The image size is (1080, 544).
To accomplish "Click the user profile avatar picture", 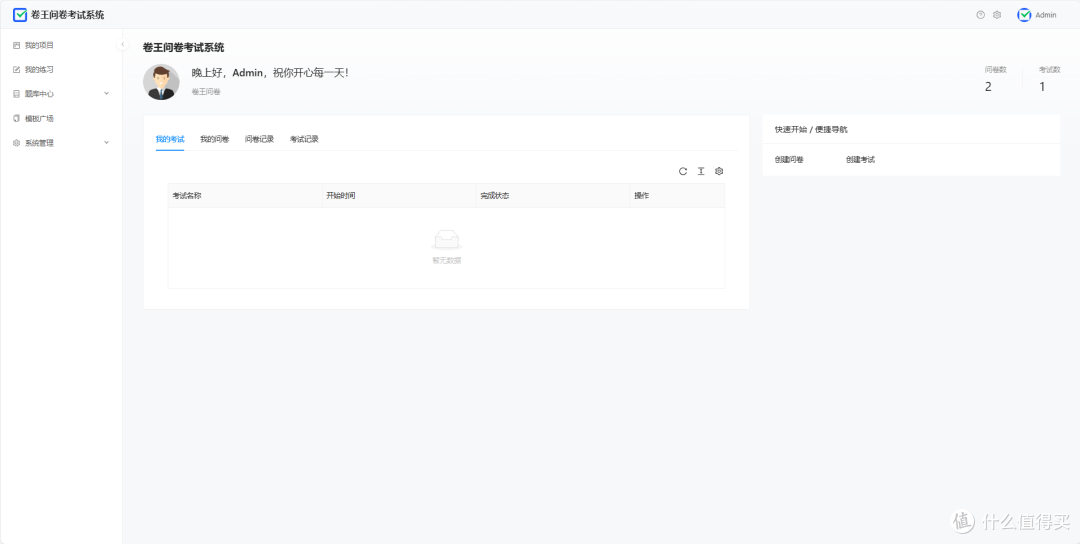I will click(161, 82).
